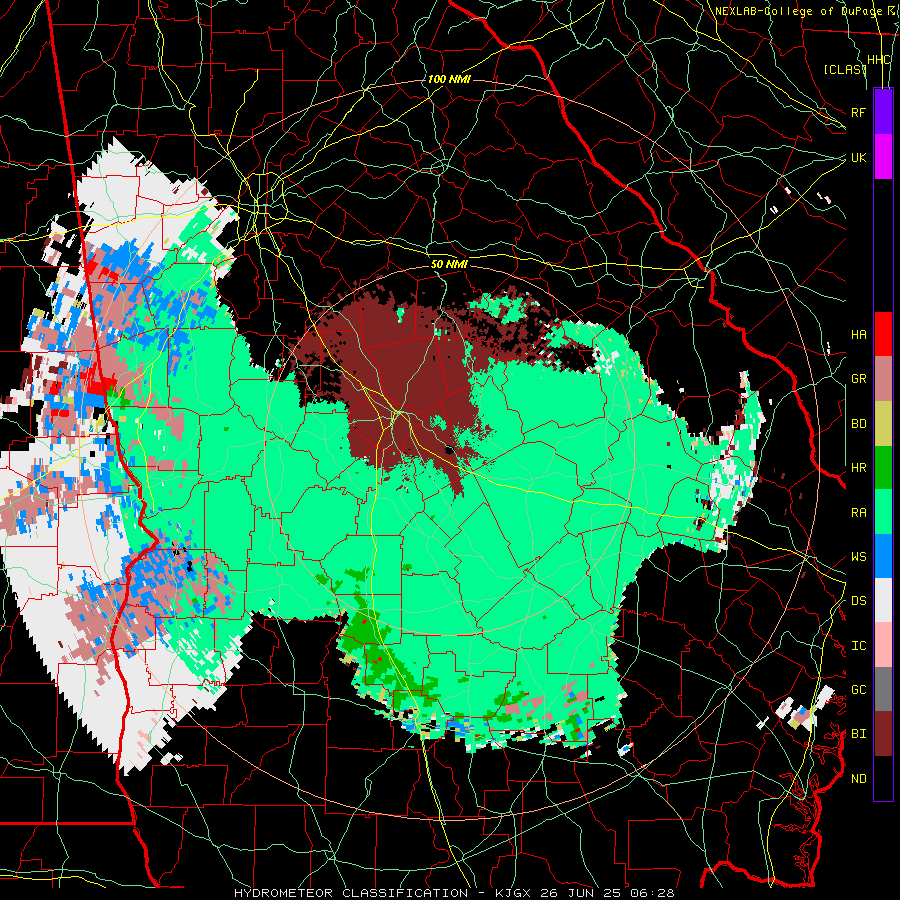
Task: Select the yellow BD big drops swatch
Action: coord(883,424)
